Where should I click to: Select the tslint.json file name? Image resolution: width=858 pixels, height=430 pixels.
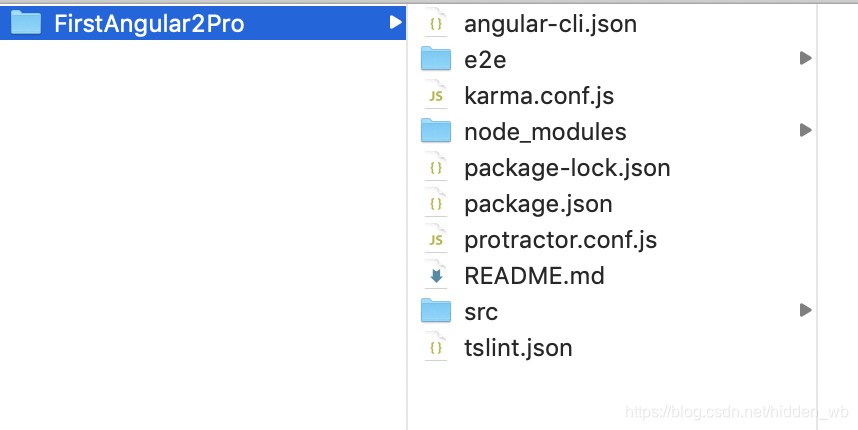coord(518,348)
